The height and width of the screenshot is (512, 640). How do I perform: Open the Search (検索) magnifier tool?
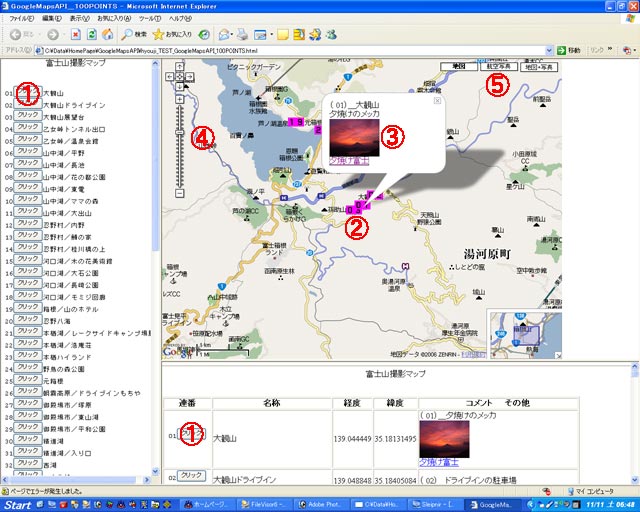point(134,35)
